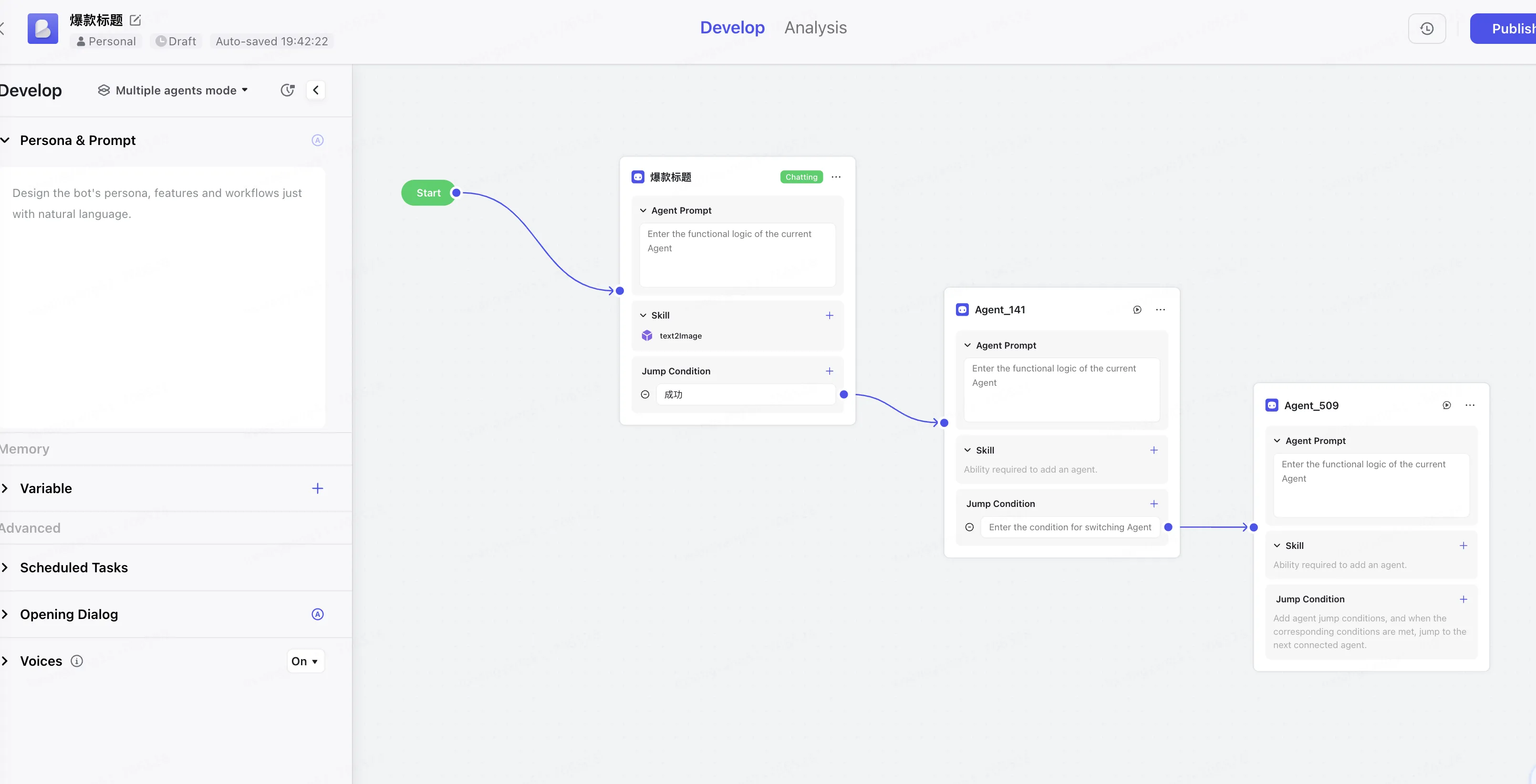Click Agent_141 jump condition input field
Screen dimensions: 1536x784
click(x=1070, y=527)
